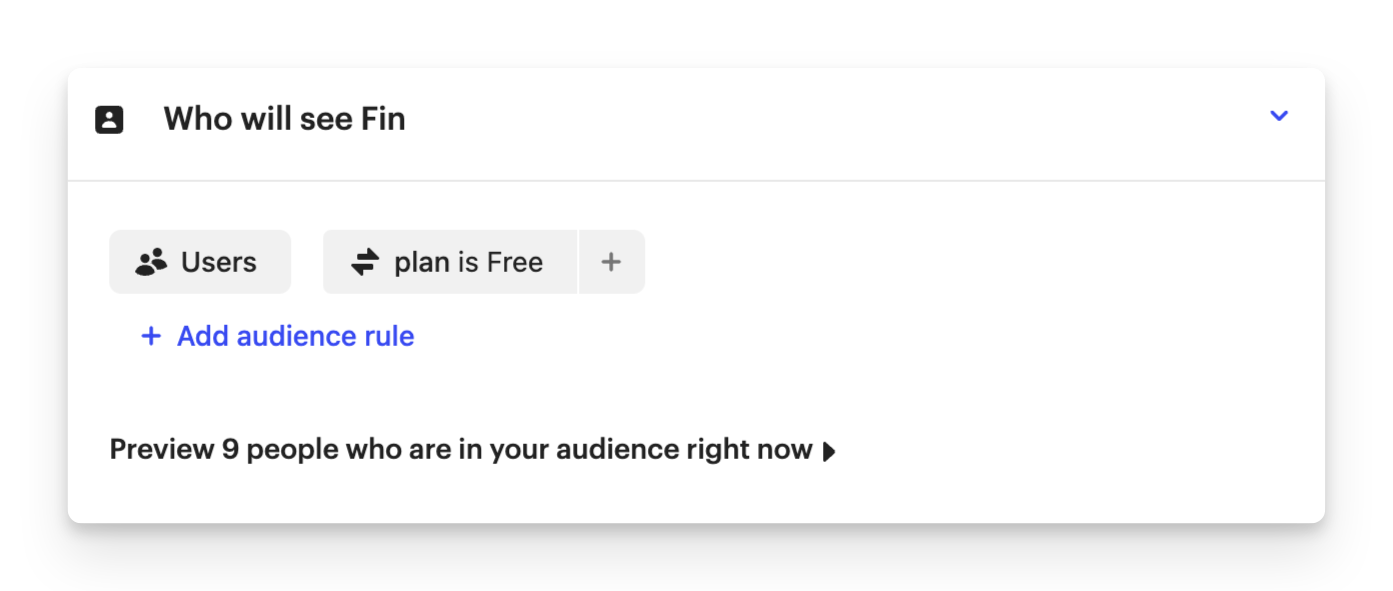
Task: Click the blue plus before Add audience rule
Action: pos(151,336)
